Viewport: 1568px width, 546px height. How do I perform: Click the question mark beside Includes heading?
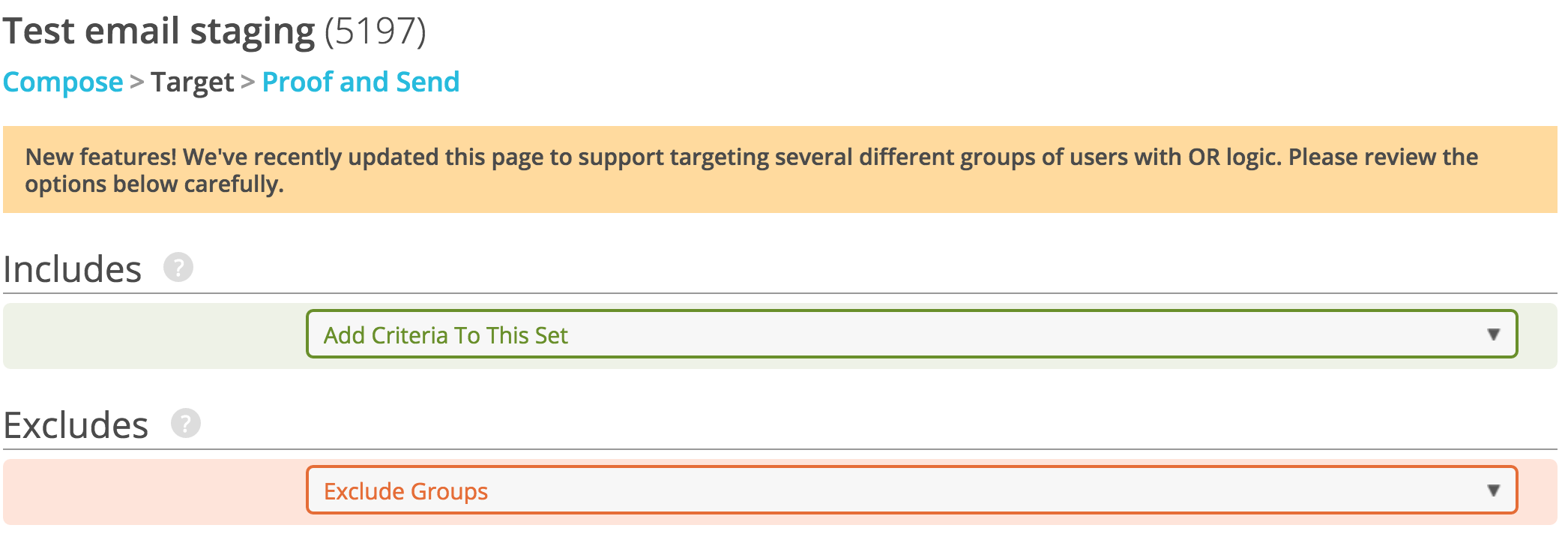(x=180, y=268)
